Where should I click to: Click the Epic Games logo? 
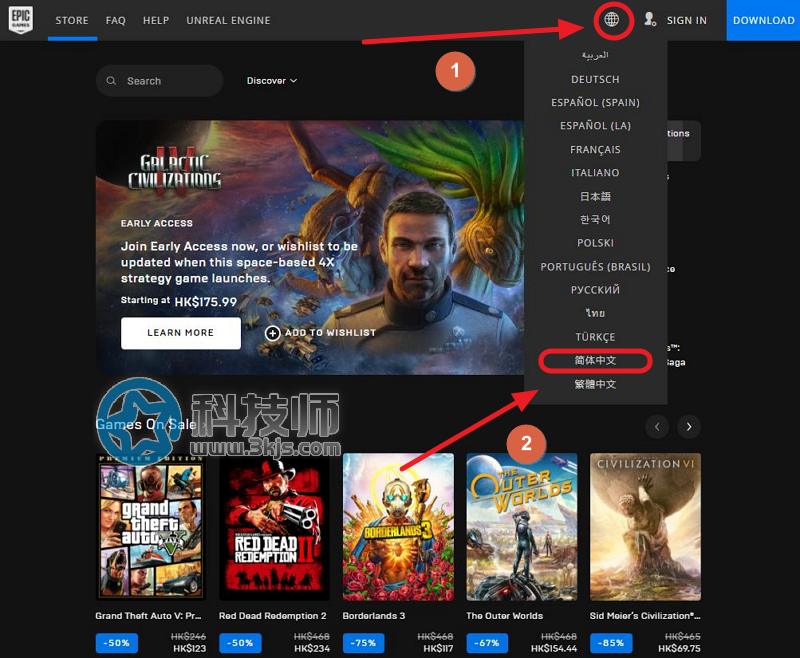tap(21, 20)
